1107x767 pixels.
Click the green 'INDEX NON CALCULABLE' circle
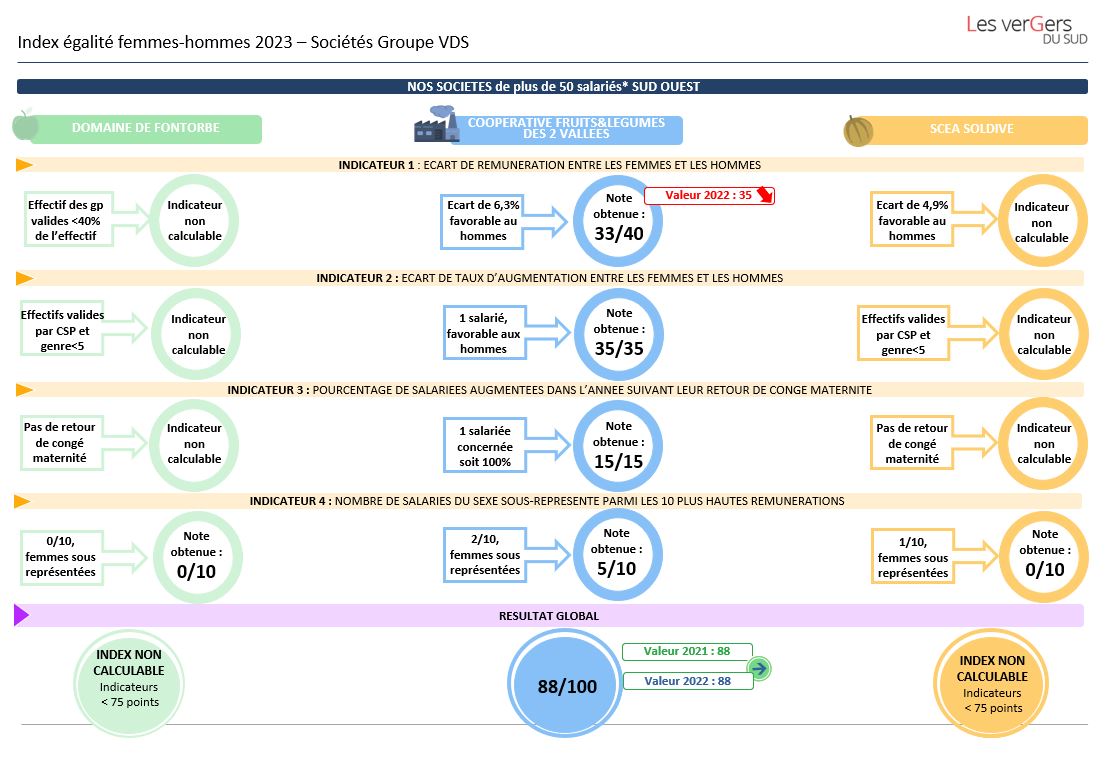[129, 683]
